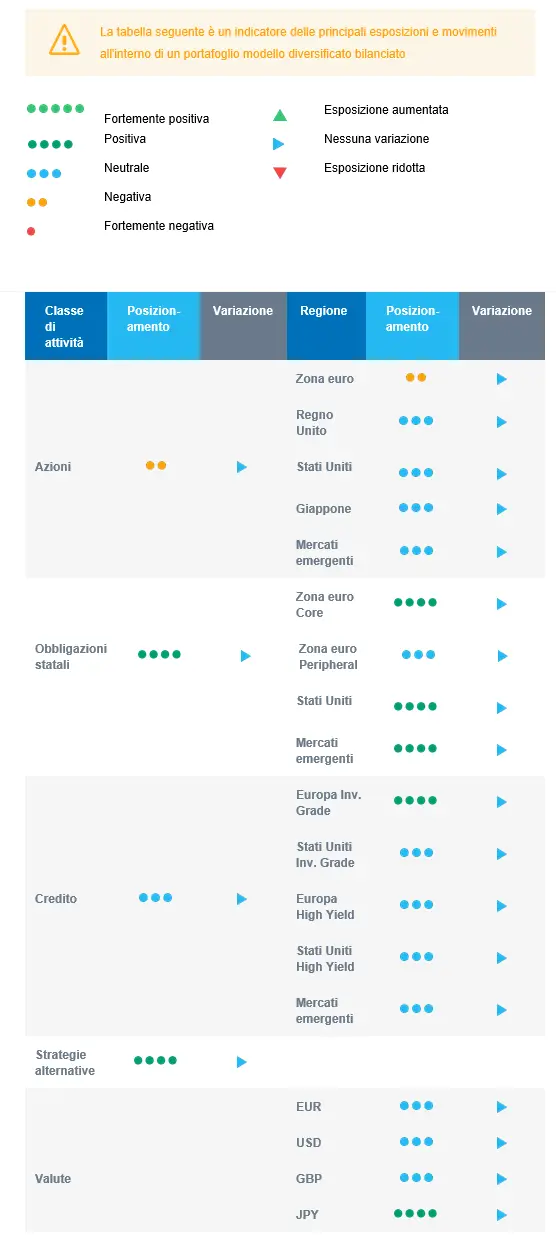
Task: Click the blue arrow beside Nessuna variazione
Action: coord(280,144)
